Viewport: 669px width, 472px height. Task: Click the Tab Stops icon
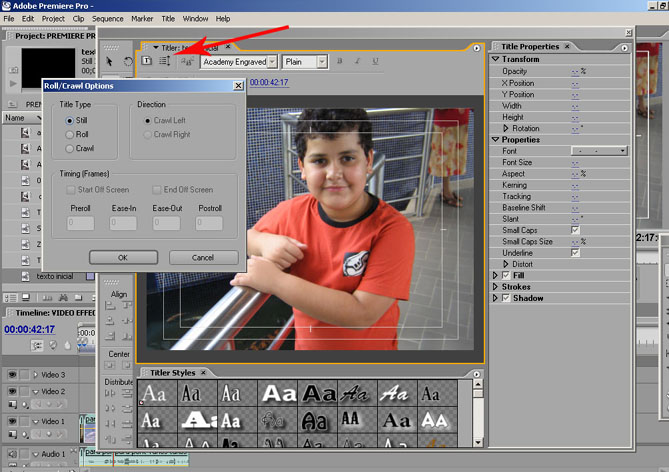(x=165, y=61)
